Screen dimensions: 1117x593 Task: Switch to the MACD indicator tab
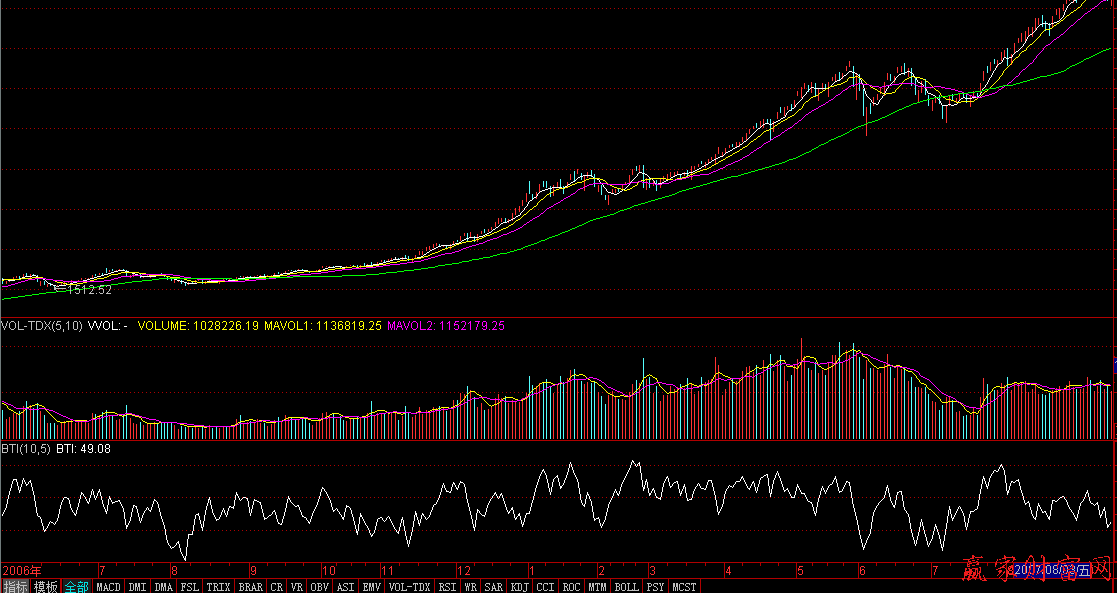click(108, 587)
